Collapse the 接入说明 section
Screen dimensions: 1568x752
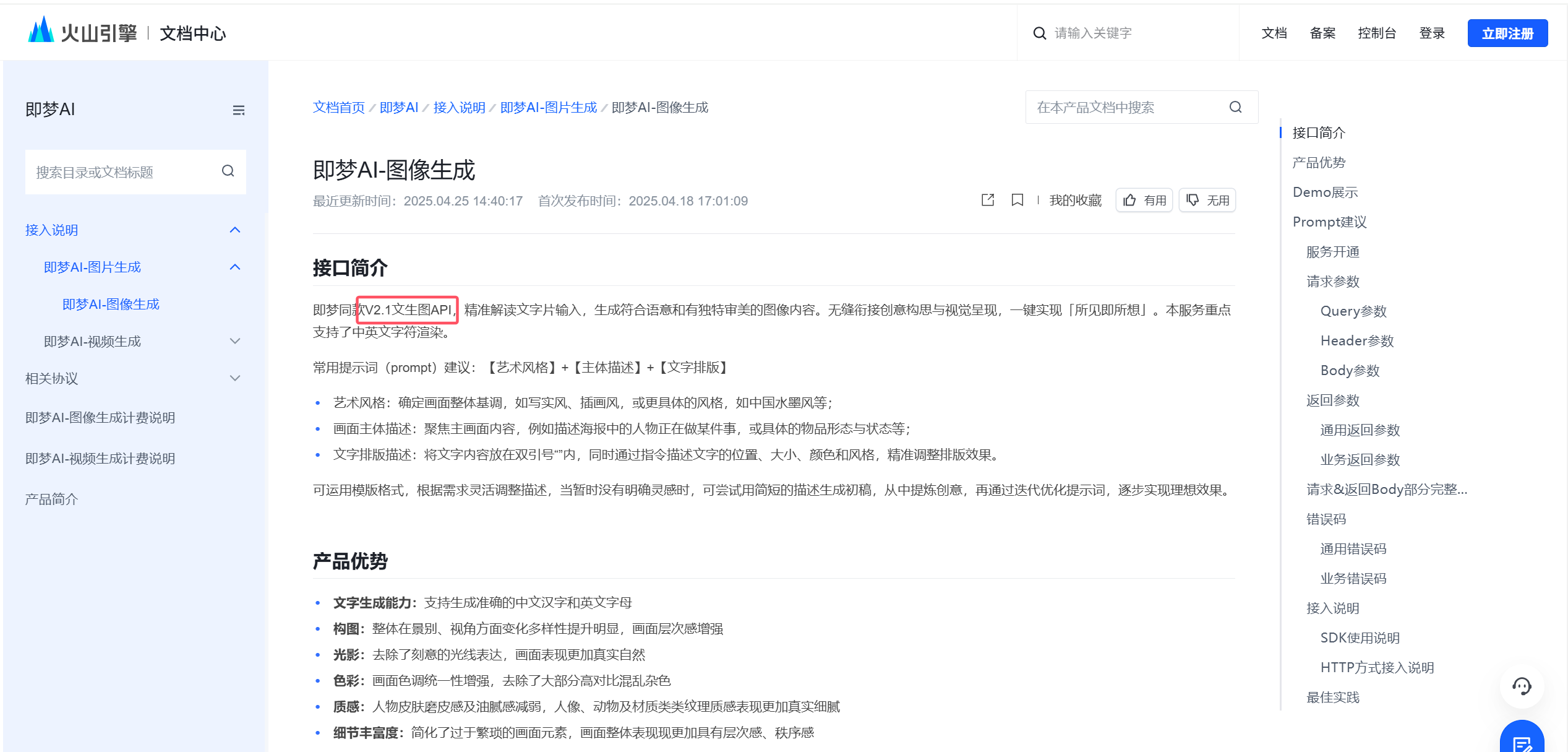tap(234, 230)
